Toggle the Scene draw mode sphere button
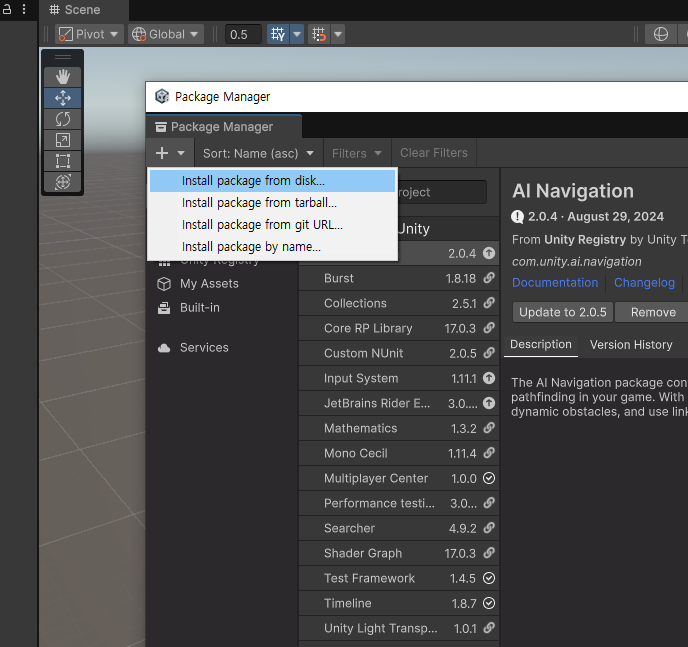This screenshot has width=688, height=647. coord(661,34)
